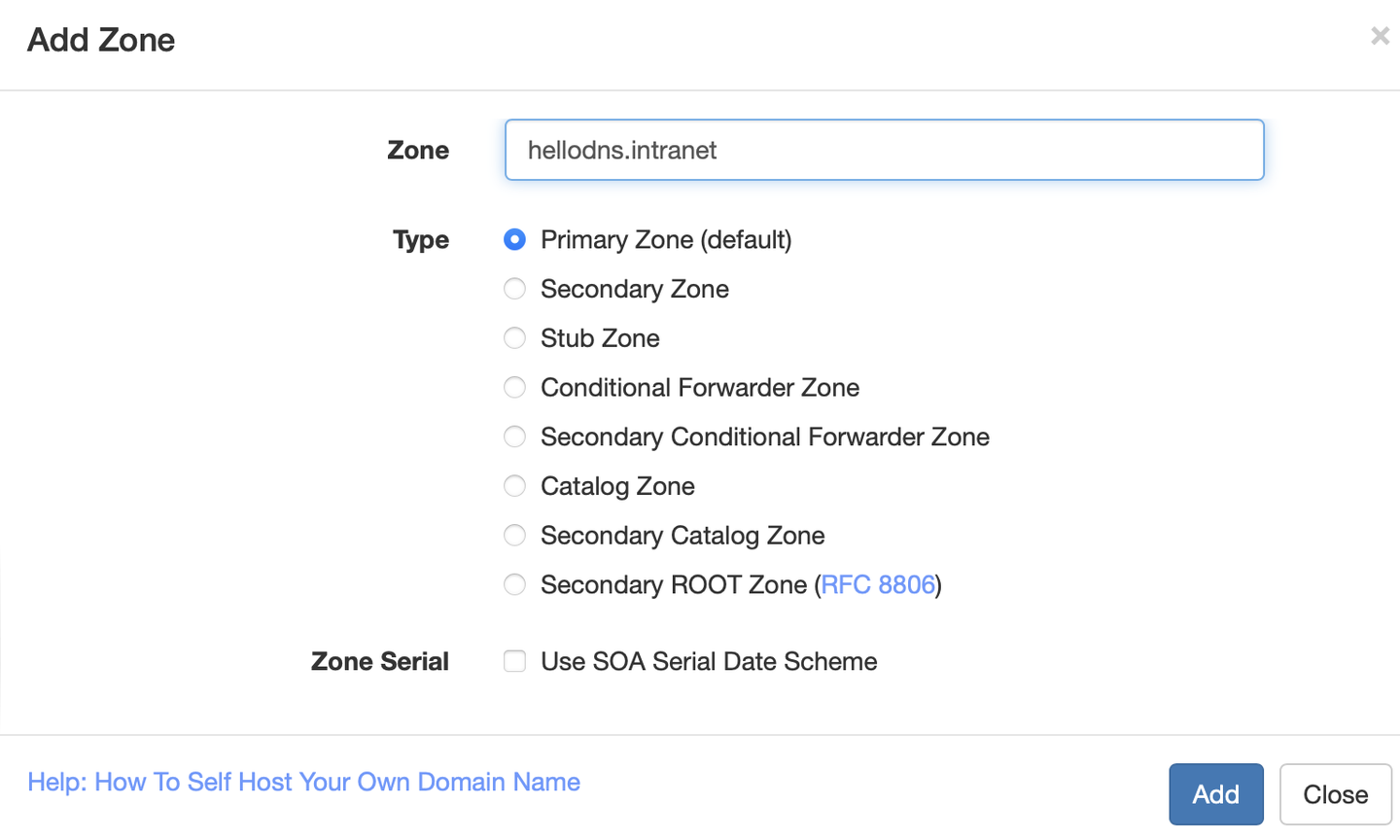Choose the Secondary Zone type
1400x840 pixels.
click(x=514, y=289)
